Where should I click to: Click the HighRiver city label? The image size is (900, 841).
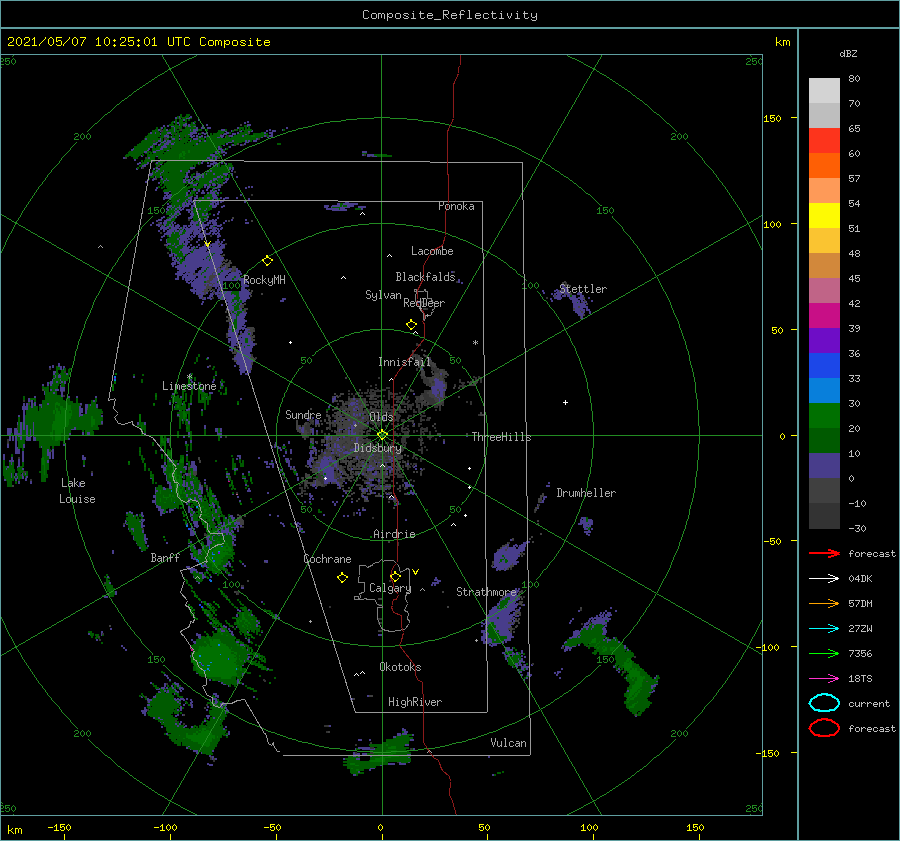415,702
